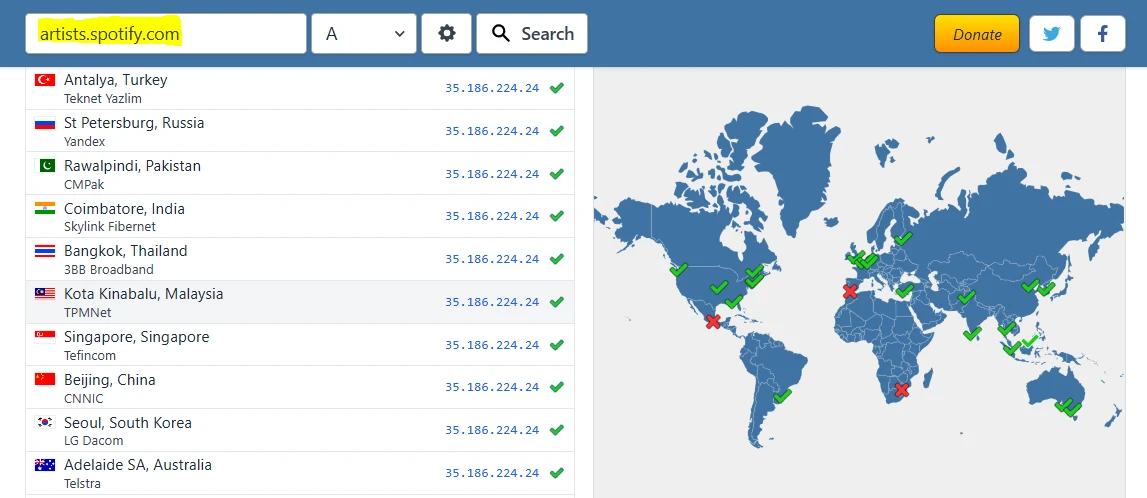Click the green checkmark in Beijing row
Image resolution: width=1147 pixels, height=498 pixels.
[x=557, y=387]
